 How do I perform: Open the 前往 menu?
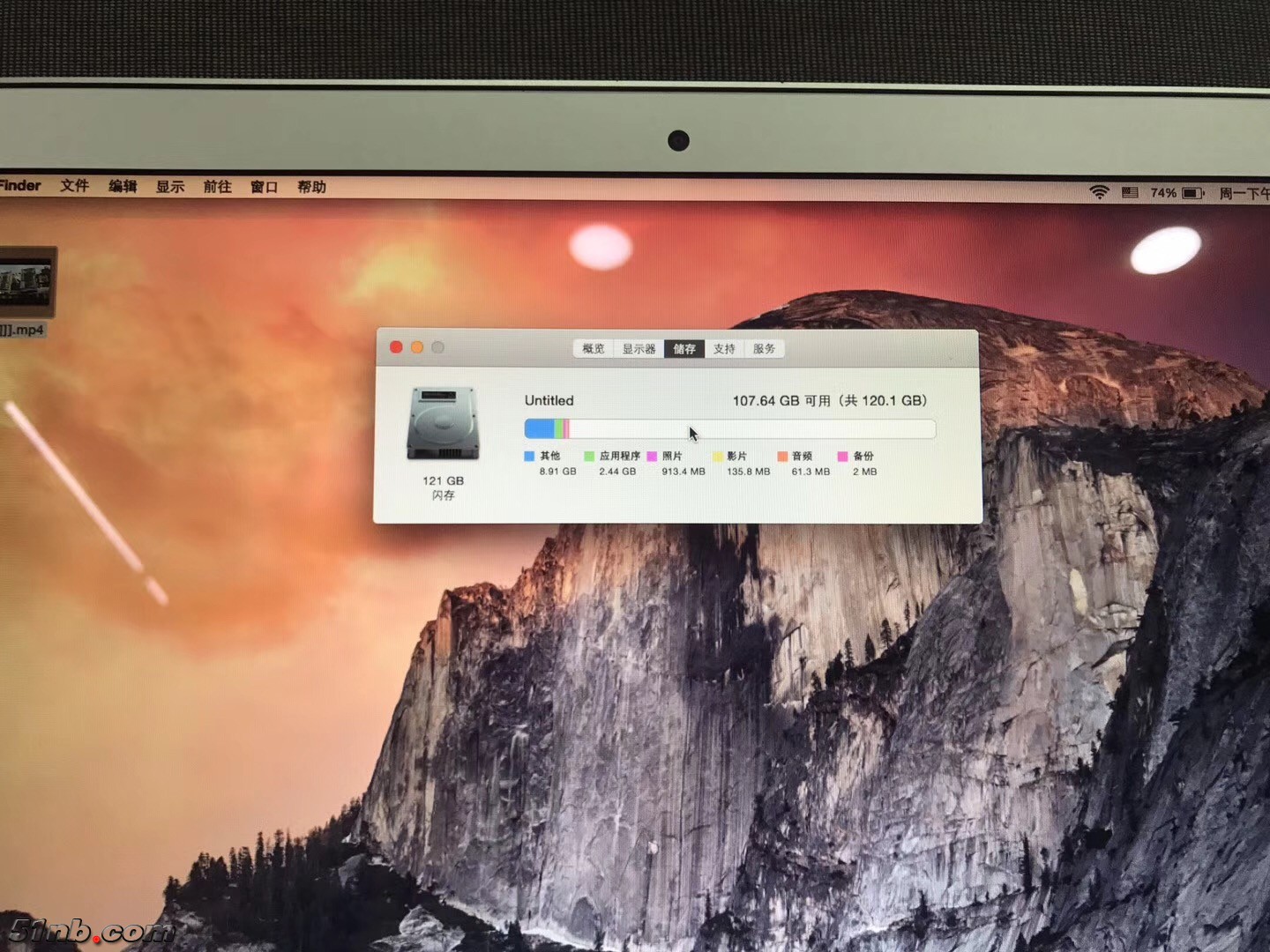click(217, 187)
